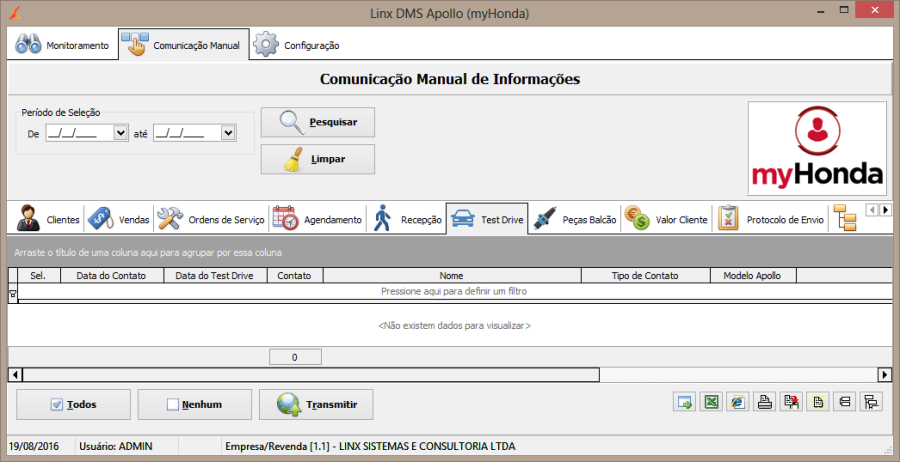
Task: Select the Test Drive tab
Action: pos(487,218)
